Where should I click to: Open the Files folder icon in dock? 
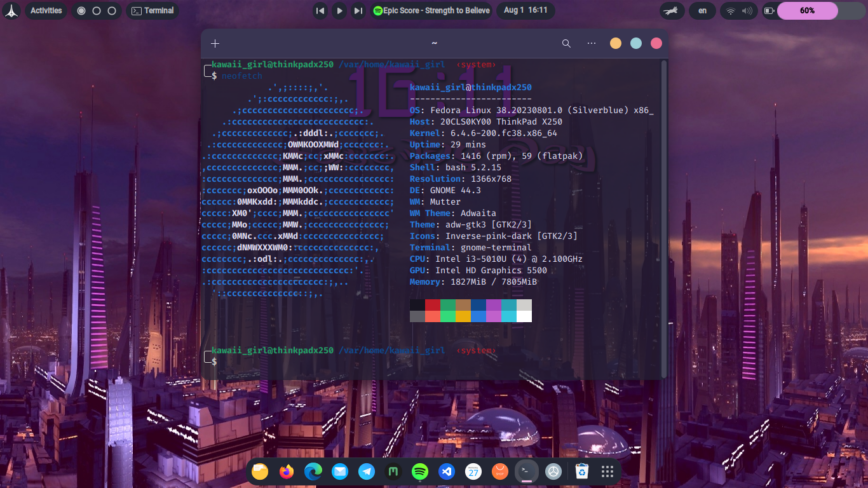[x=260, y=471]
